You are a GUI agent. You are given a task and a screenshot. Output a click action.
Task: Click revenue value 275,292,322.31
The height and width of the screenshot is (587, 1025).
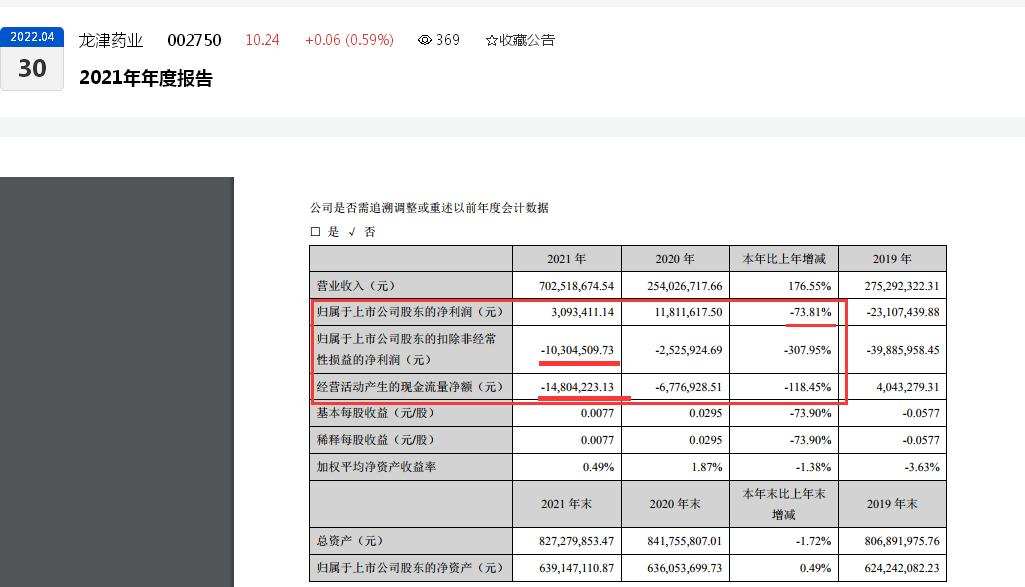[901, 286]
